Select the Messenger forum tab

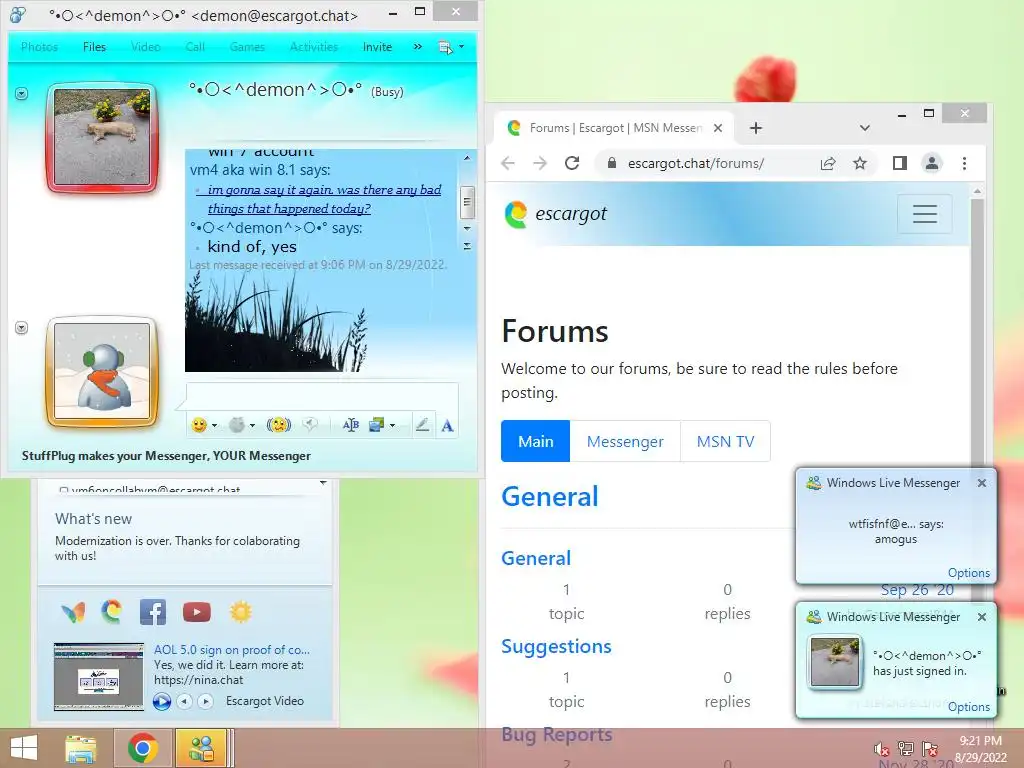pyautogui.click(x=625, y=441)
